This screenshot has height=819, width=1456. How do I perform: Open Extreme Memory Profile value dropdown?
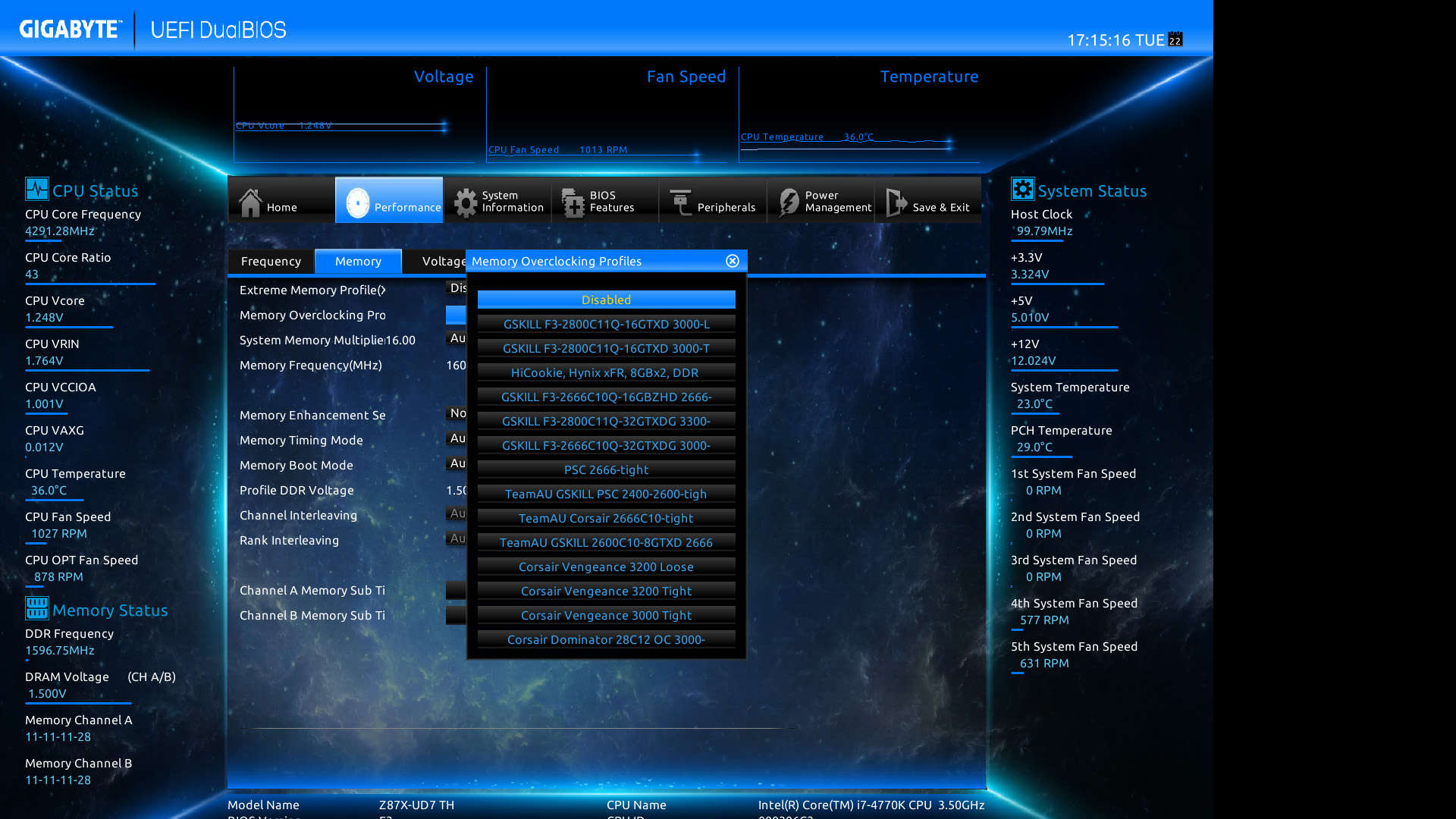(x=457, y=288)
